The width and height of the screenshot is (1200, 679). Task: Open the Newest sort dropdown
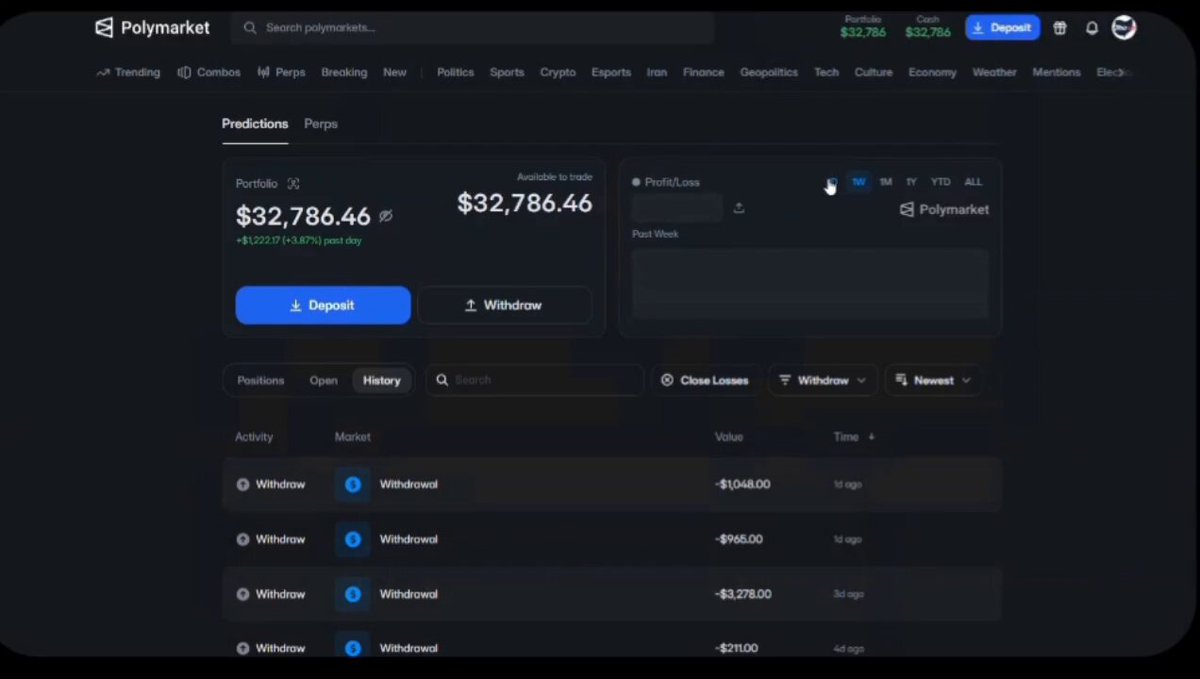933,380
